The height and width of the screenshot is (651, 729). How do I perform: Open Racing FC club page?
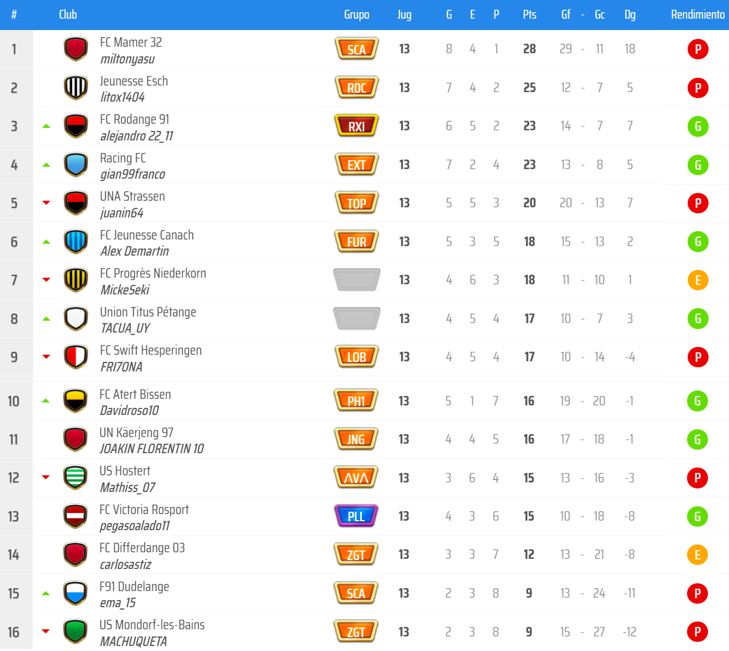123,158
